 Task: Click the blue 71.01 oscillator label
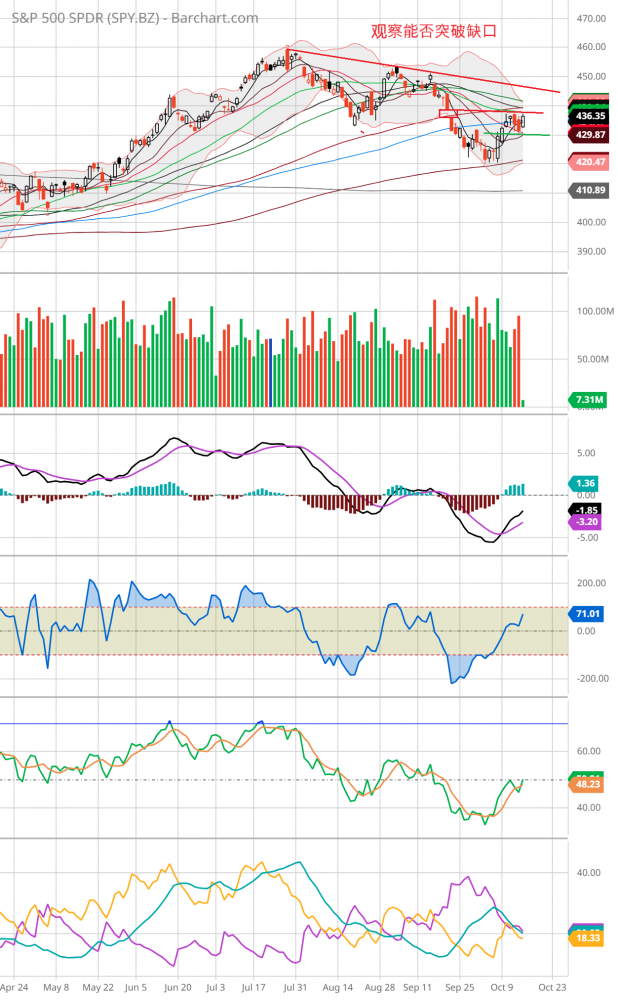[x=587, y=613]
